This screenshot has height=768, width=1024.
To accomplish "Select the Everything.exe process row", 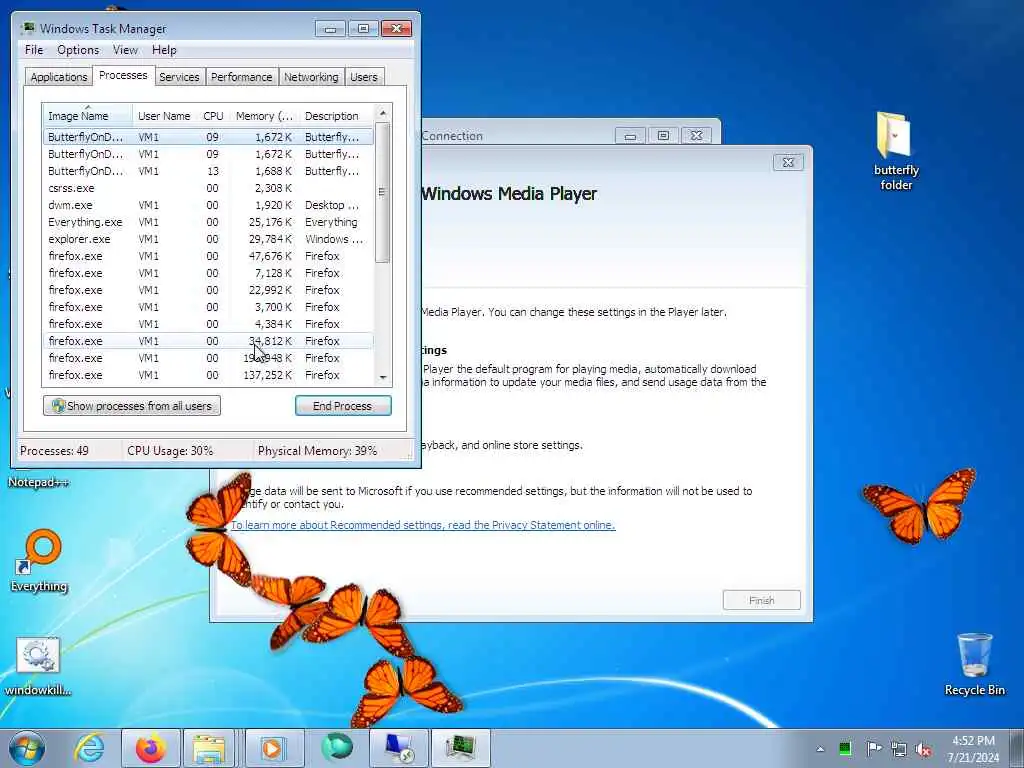I will 209,222.
